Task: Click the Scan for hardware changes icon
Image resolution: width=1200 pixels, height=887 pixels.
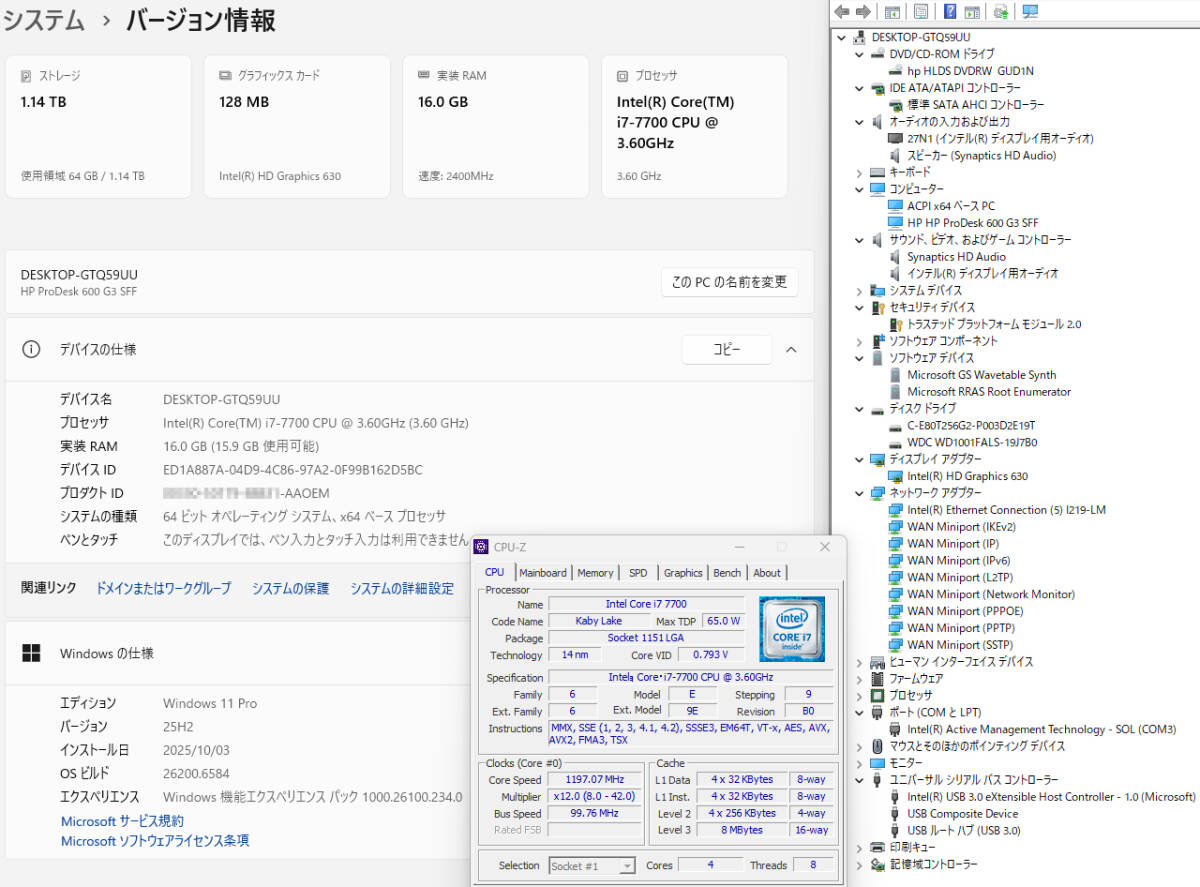Action: (1000, 11)
